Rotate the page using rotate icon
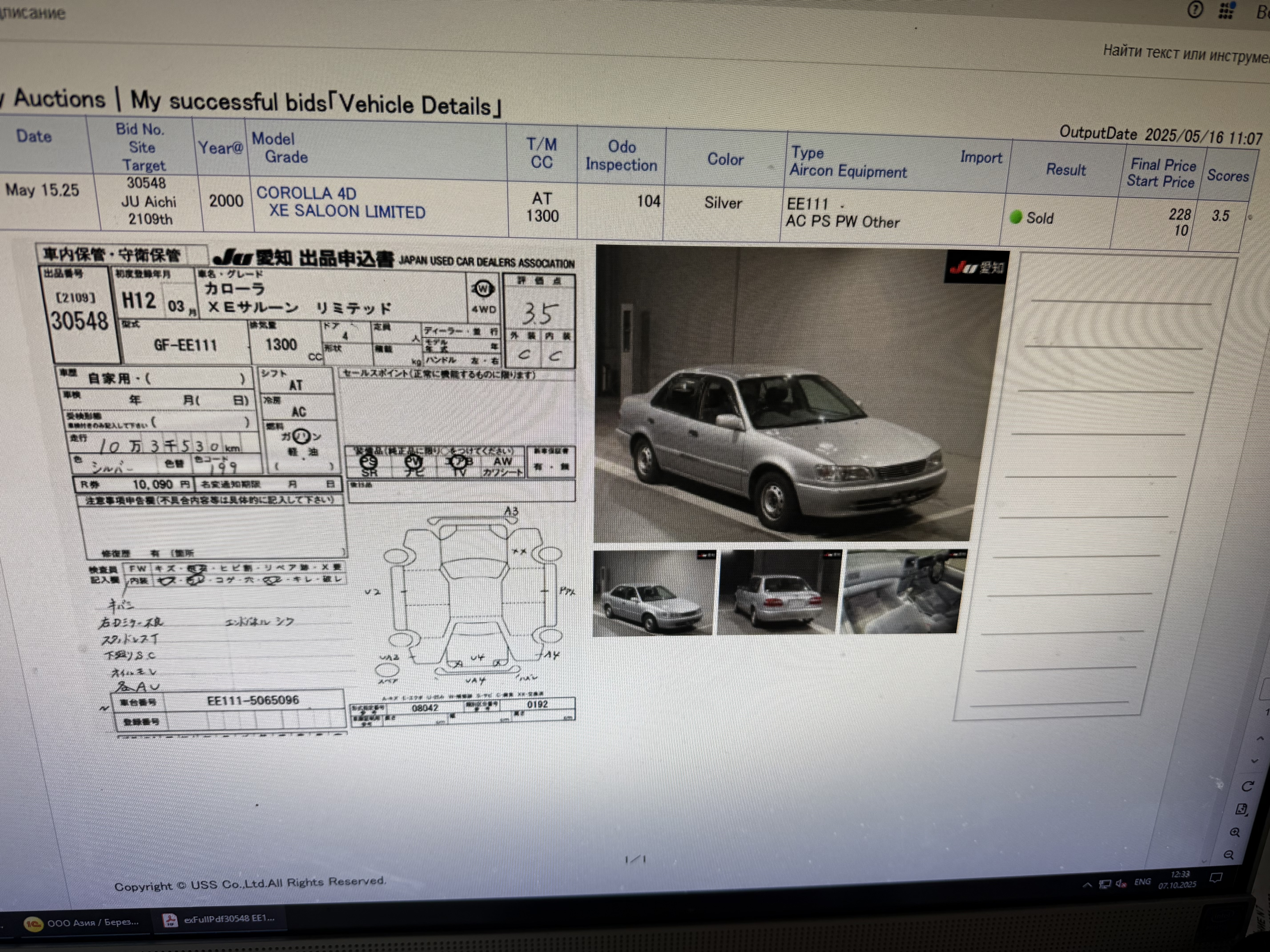This screenshot has width=1270, height=952. [1247, 786]
